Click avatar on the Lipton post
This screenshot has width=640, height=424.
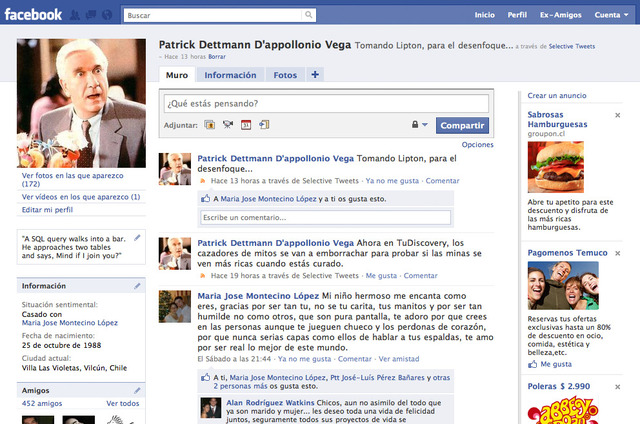pos(175,169)
